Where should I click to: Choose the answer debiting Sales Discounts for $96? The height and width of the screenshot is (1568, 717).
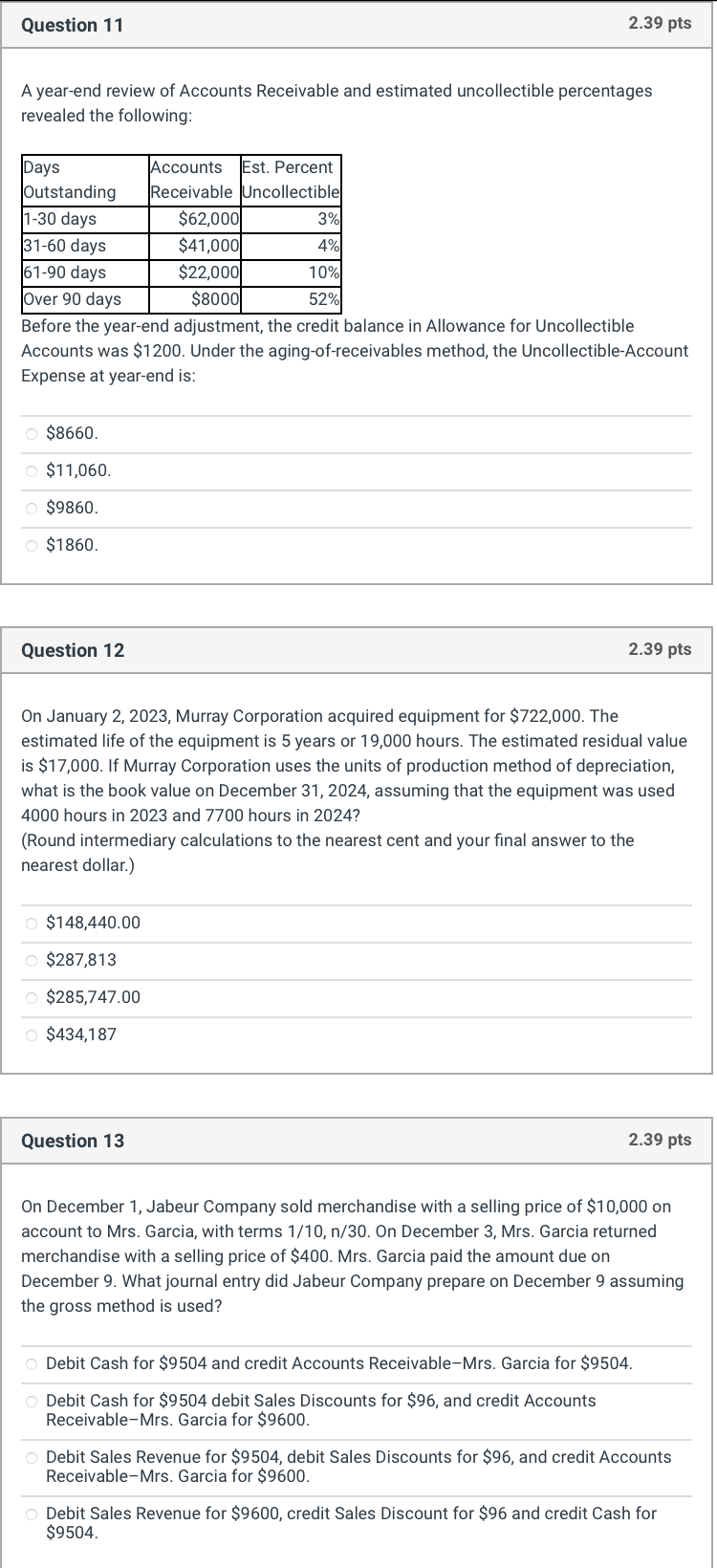pos(32,1401)
